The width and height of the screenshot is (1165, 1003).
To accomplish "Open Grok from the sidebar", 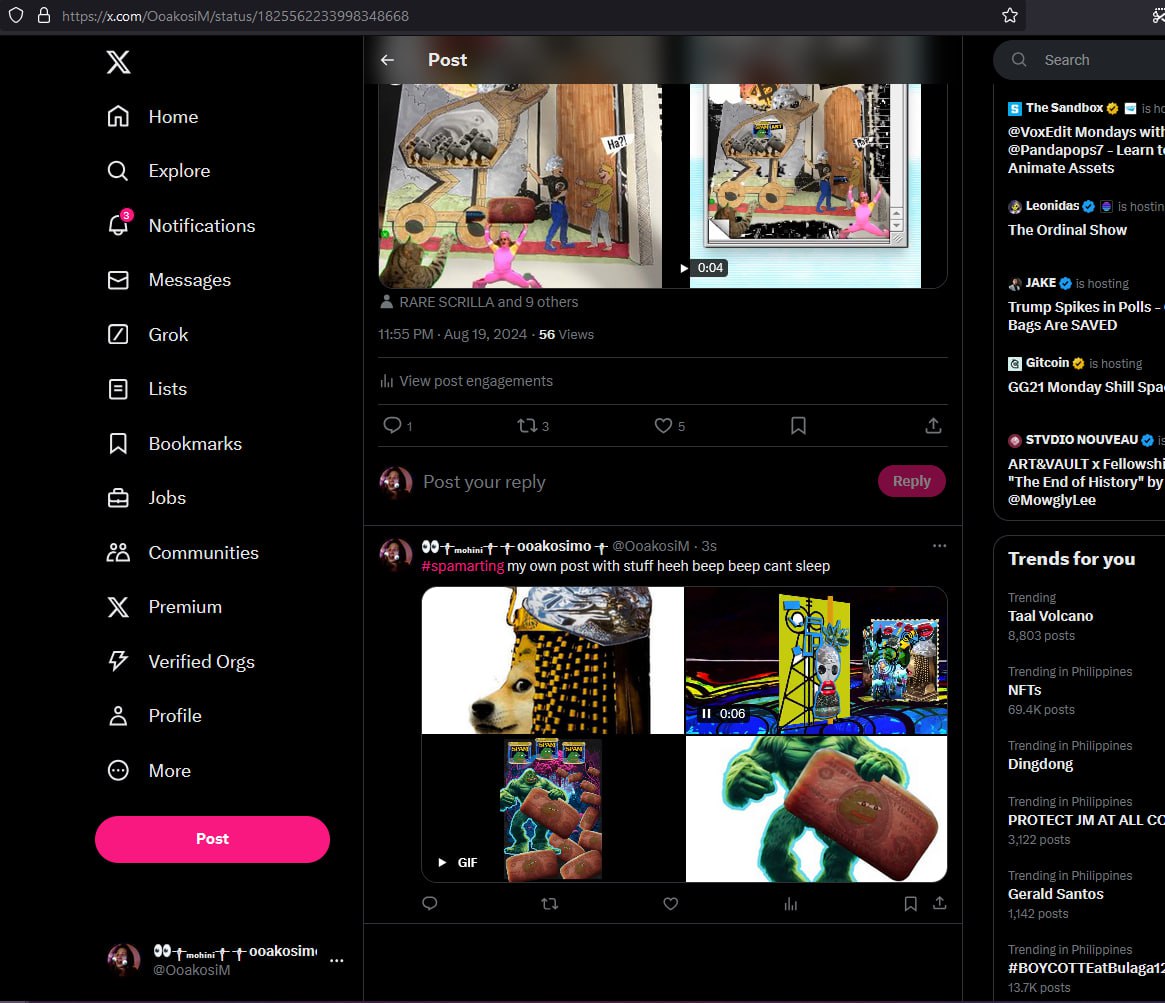I will [x=148, y=334].
